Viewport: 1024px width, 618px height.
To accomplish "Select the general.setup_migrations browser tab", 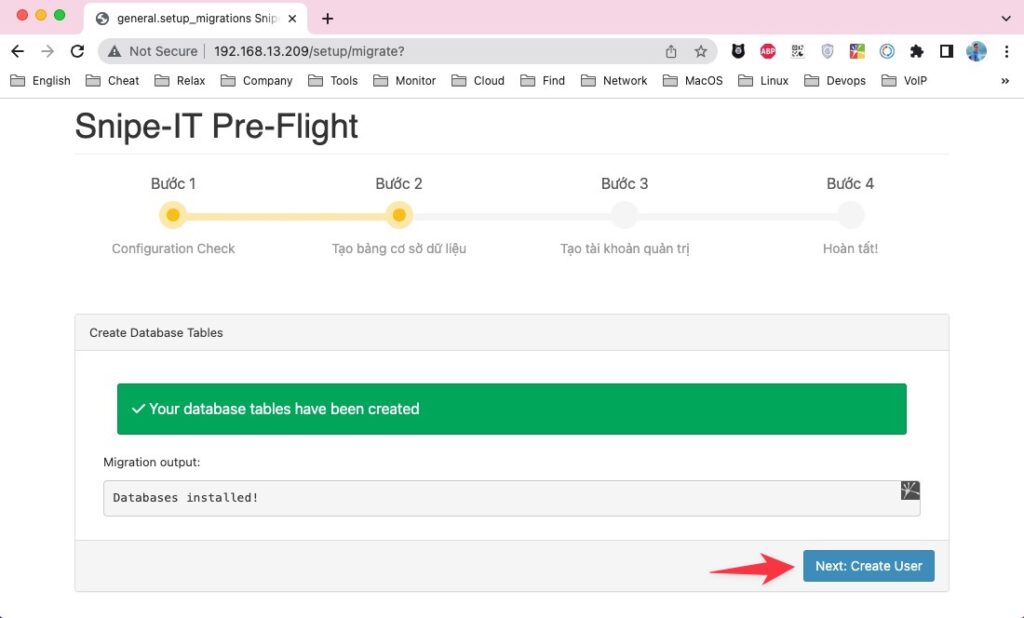I will [x=196, y=18].
